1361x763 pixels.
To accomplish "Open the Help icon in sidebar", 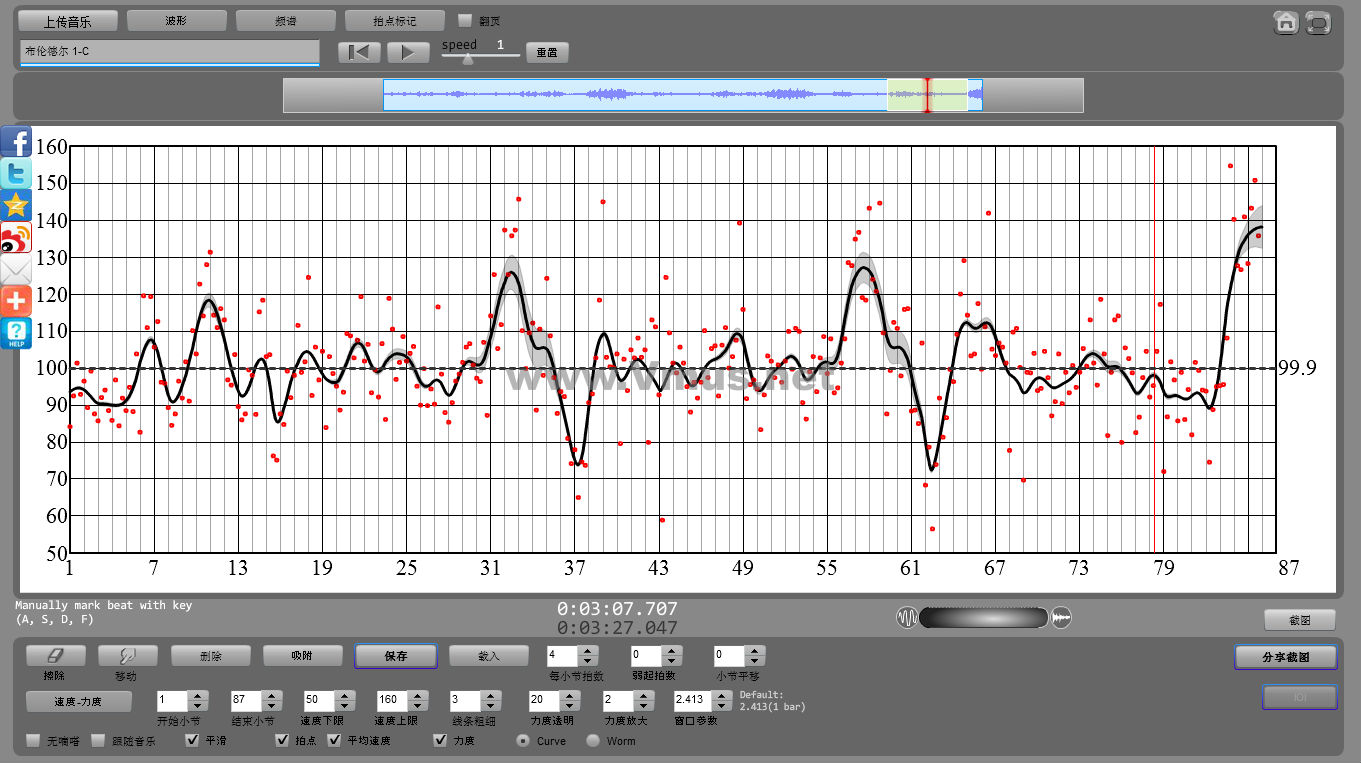I will (x=16, y=333).
